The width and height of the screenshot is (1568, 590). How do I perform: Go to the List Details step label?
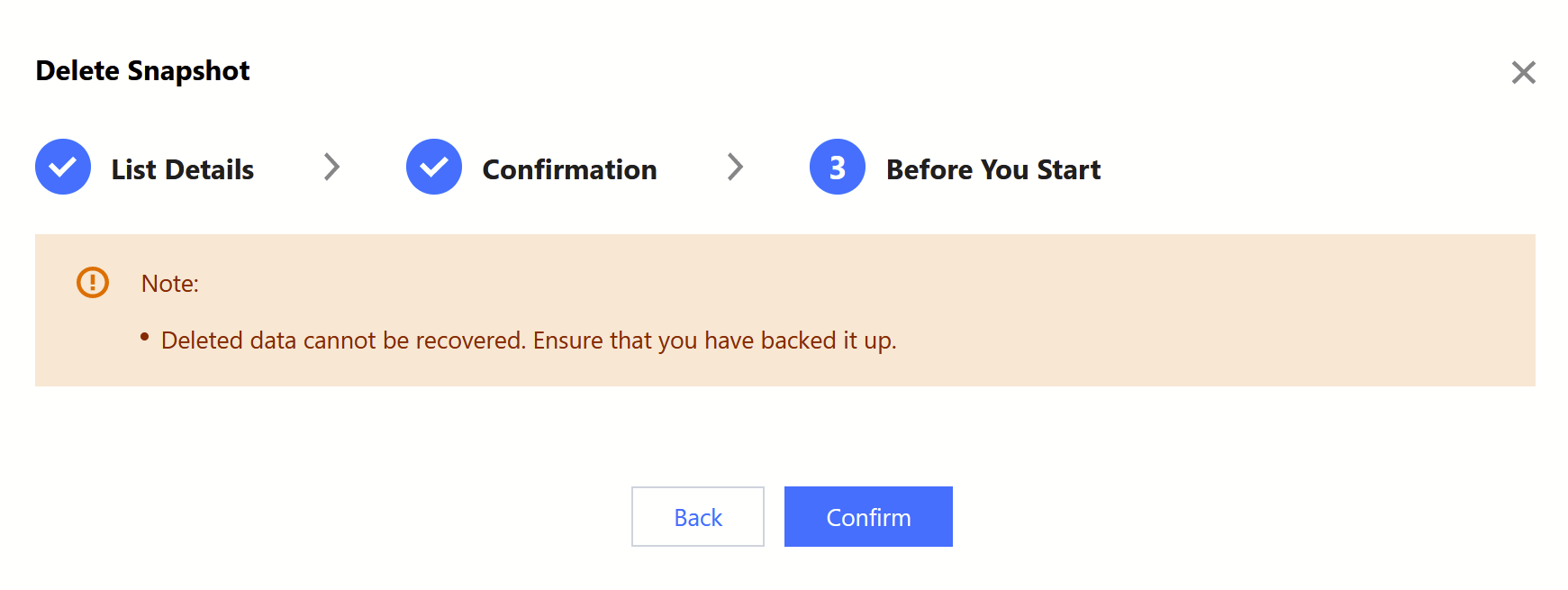(x=183, y=169)
